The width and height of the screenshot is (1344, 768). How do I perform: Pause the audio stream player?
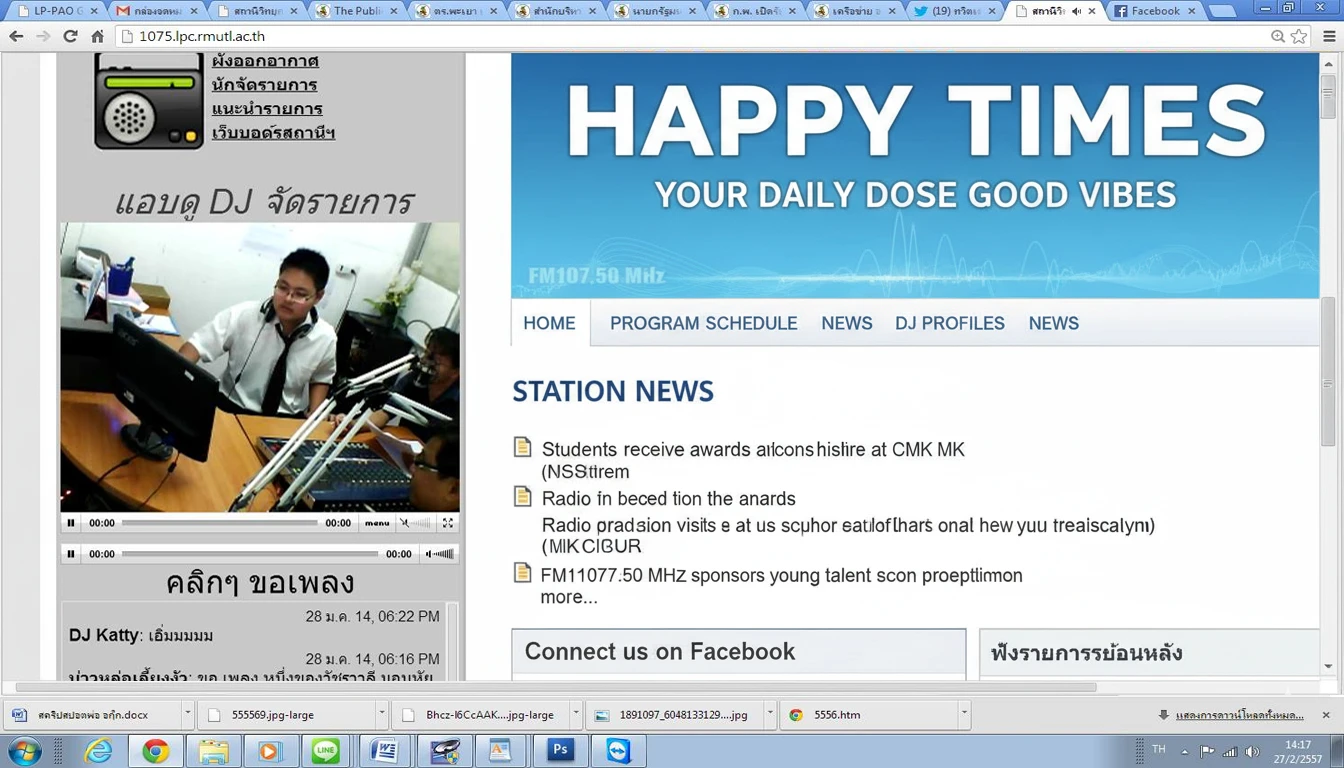pos(71,554)
